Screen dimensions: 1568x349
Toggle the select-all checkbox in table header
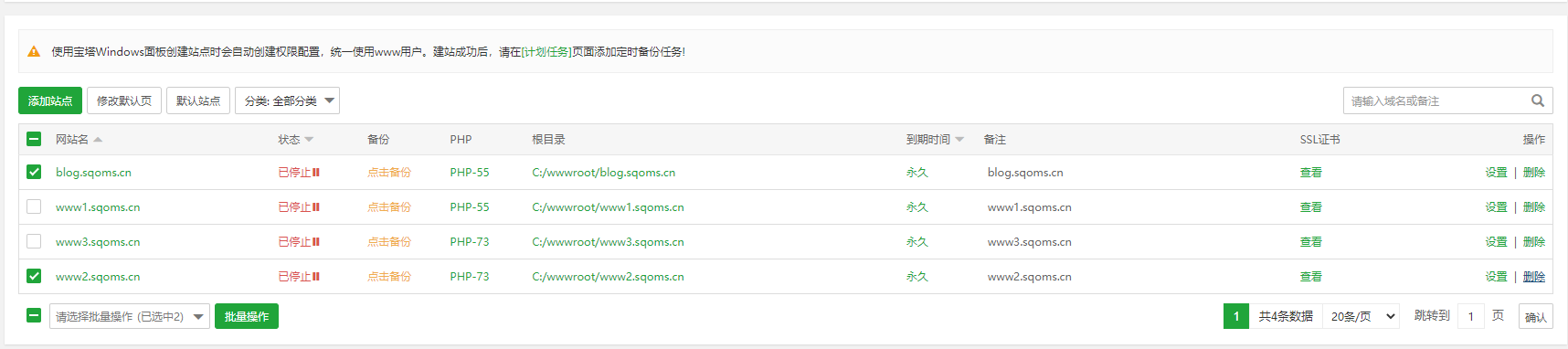tap(34, 139)
